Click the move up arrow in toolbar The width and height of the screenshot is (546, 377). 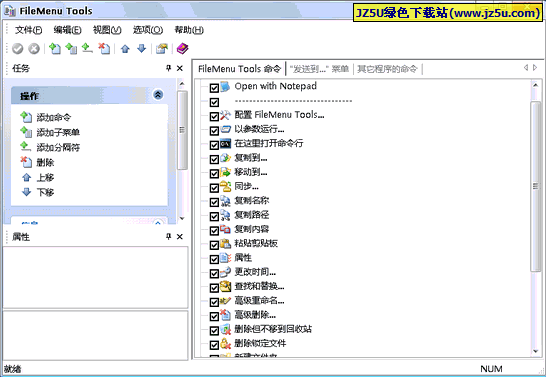(125, 49)
